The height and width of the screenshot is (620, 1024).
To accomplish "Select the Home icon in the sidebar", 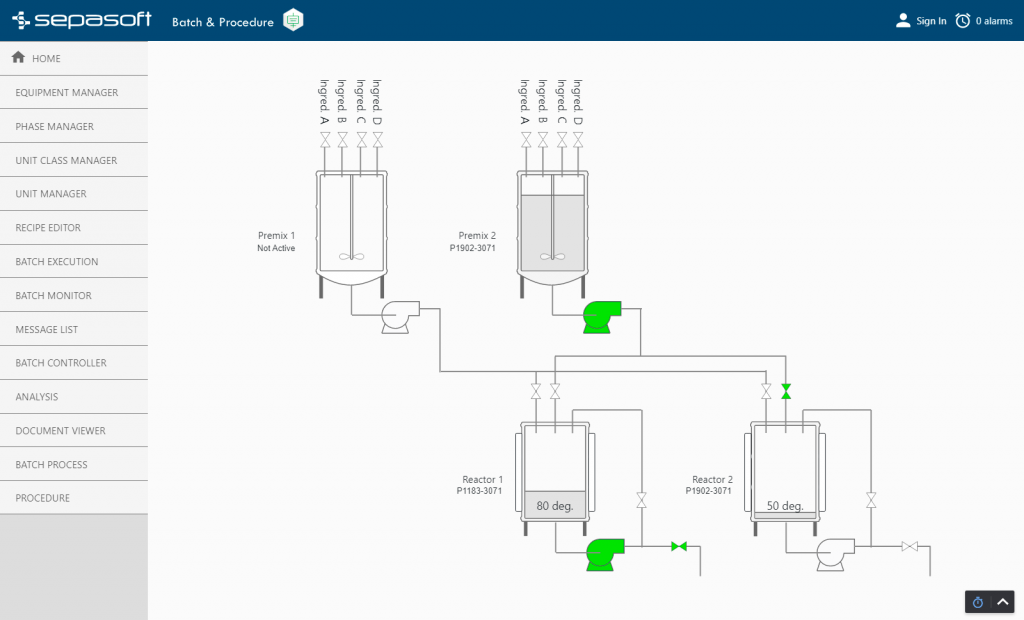I will click(21, 57).
